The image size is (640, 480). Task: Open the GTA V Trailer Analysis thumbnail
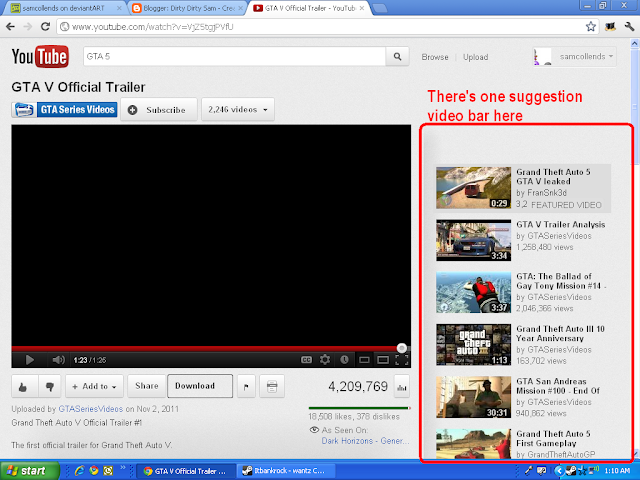473,240
